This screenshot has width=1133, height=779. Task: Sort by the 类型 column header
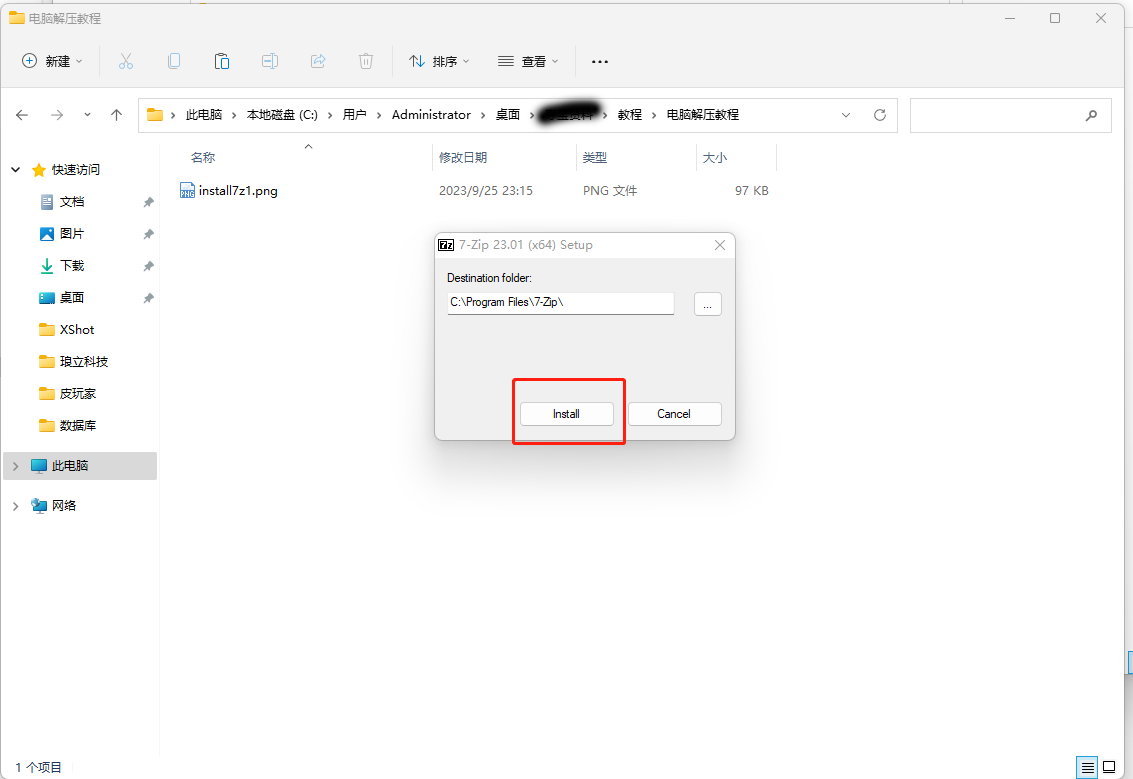pyautogui.click(x=595, y=158)
